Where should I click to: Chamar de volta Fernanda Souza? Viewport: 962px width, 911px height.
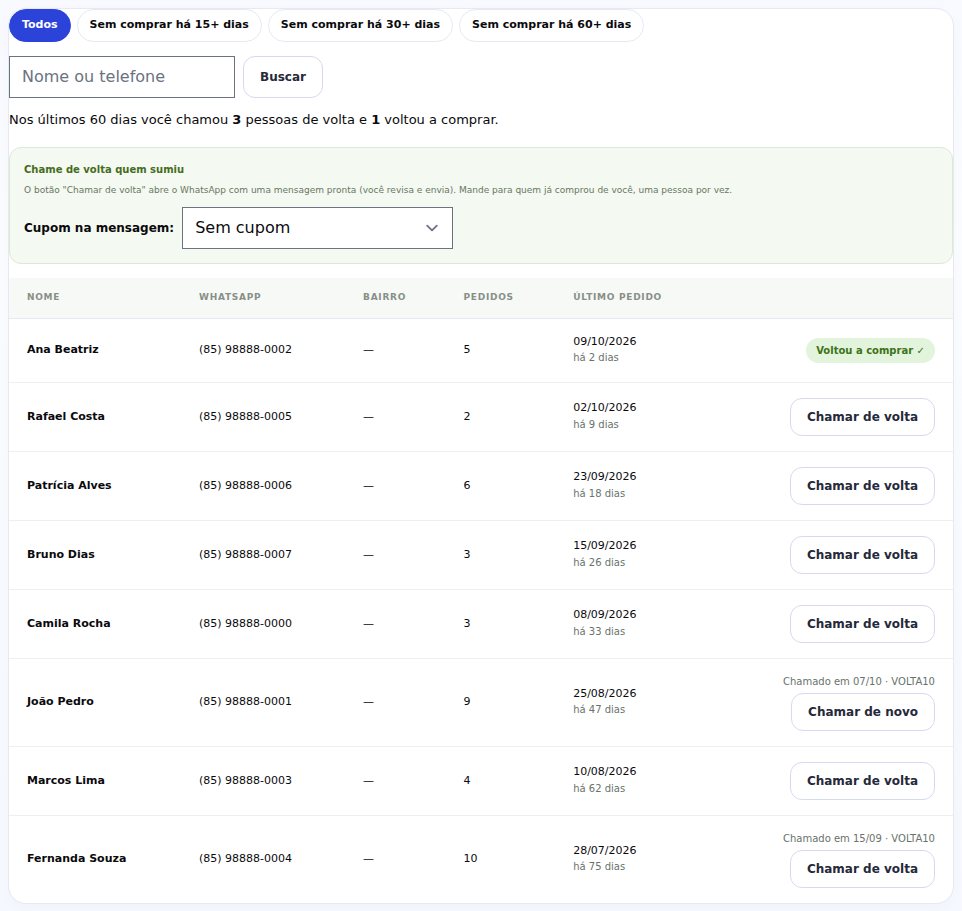[862, 869]
